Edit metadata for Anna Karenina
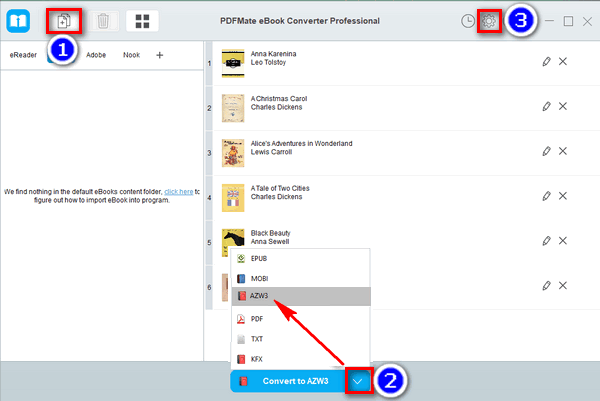 pos(546,61)
